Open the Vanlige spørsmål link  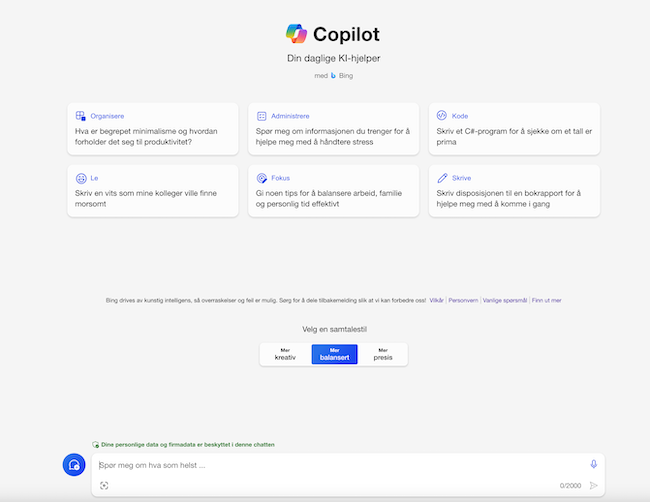(505, 300)
